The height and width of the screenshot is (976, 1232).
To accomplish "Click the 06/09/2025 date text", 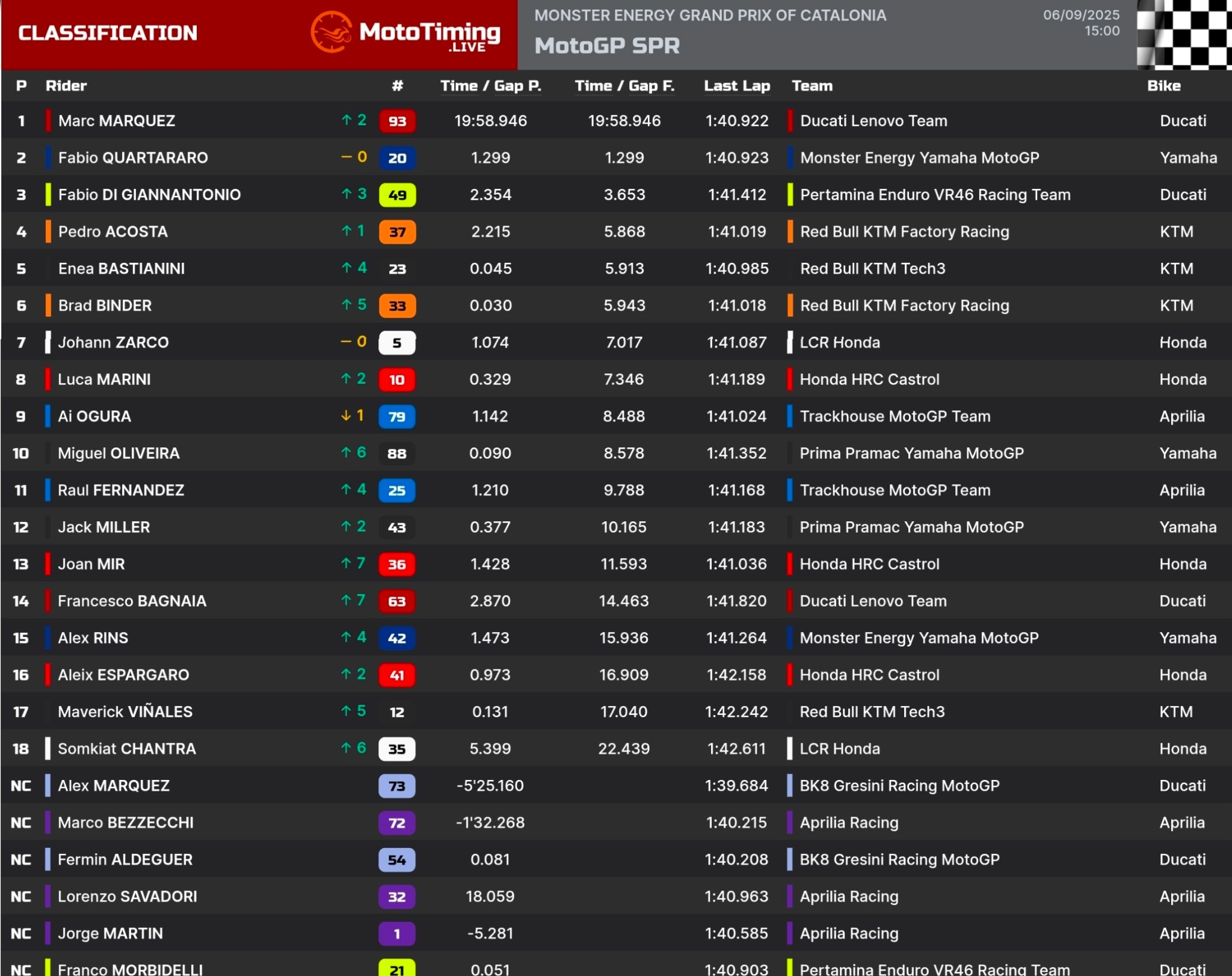I will (x=1082, y=15).
